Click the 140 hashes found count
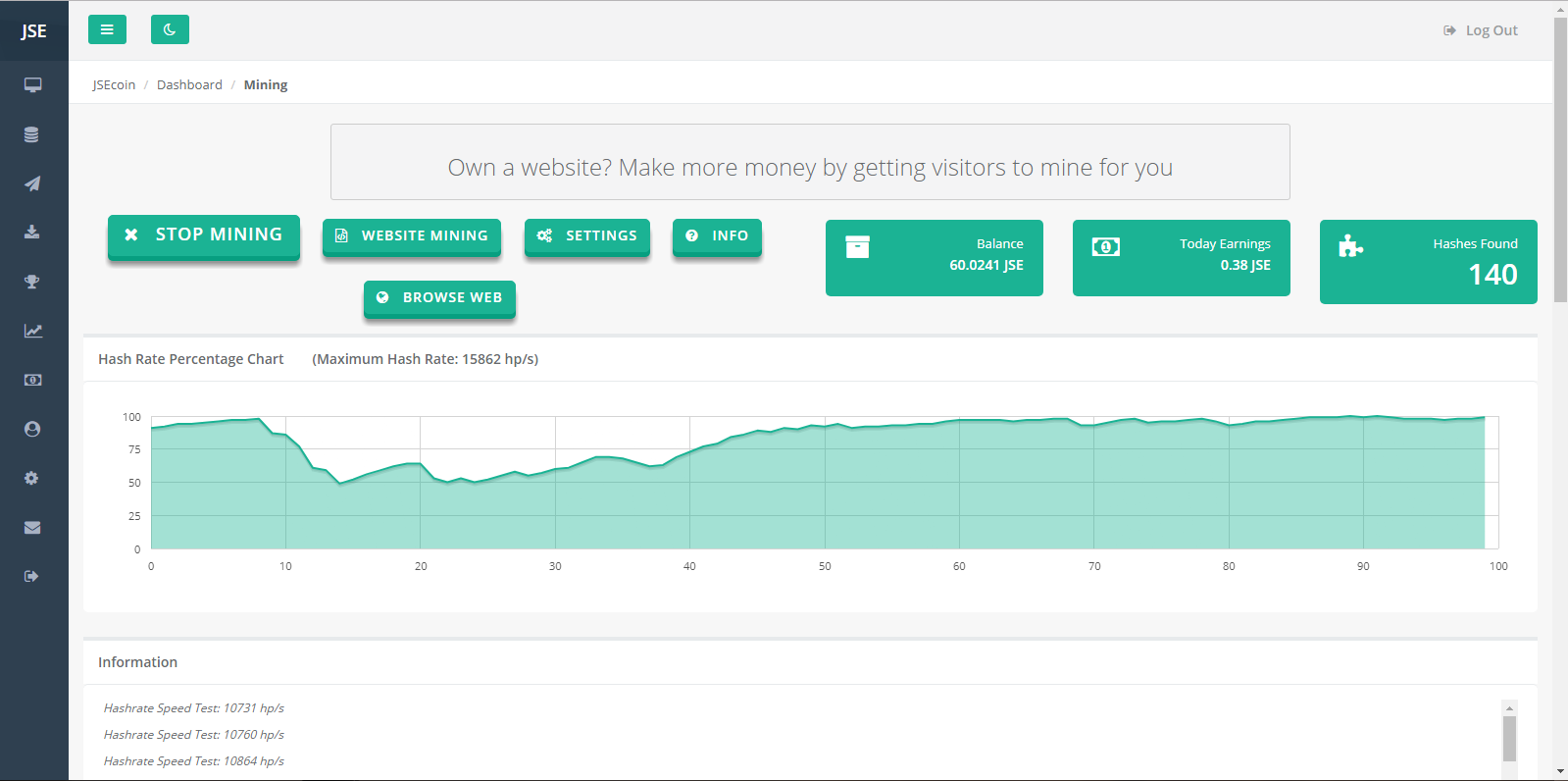 tap(1492, 275)
